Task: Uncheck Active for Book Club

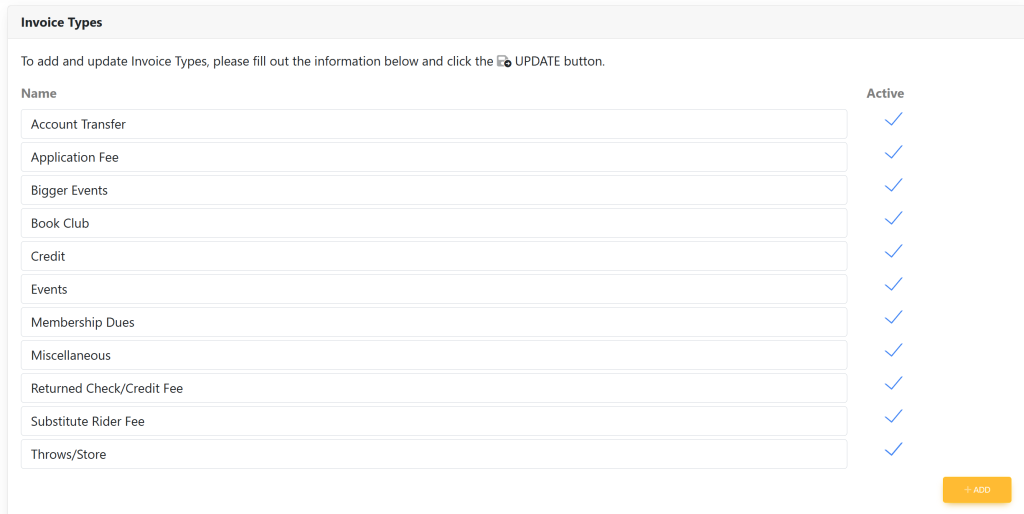Action: point(893,219)
